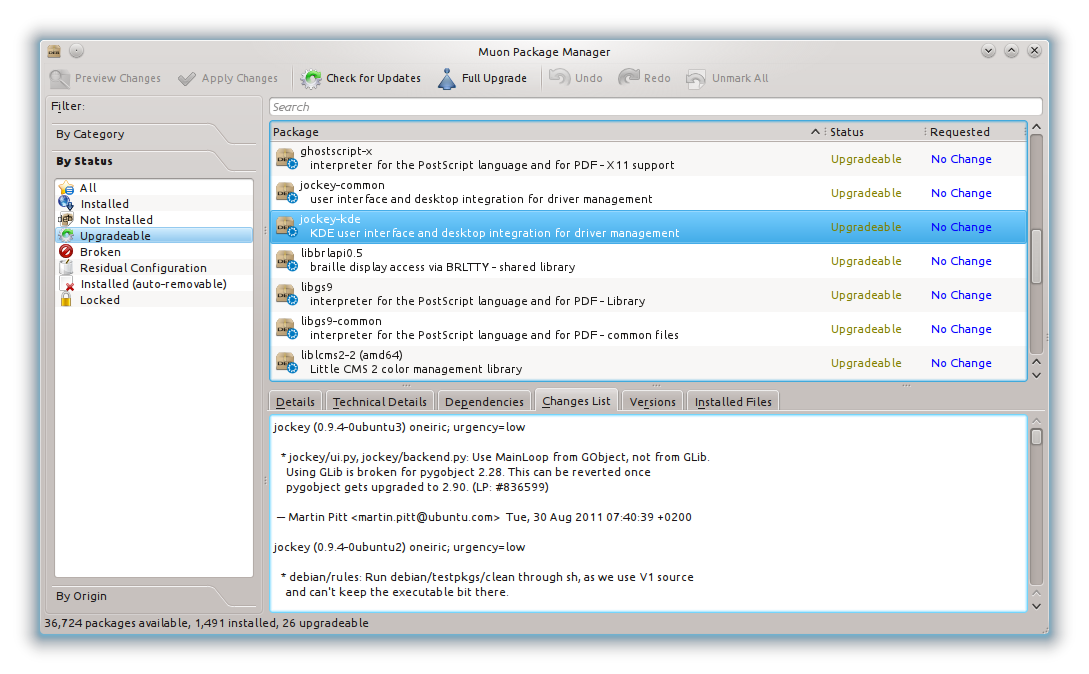This screenshot has height=674, width=1089.
Task: Switch to the Dependencies tab
Action: pyautogui.click(x=484, y=402)
